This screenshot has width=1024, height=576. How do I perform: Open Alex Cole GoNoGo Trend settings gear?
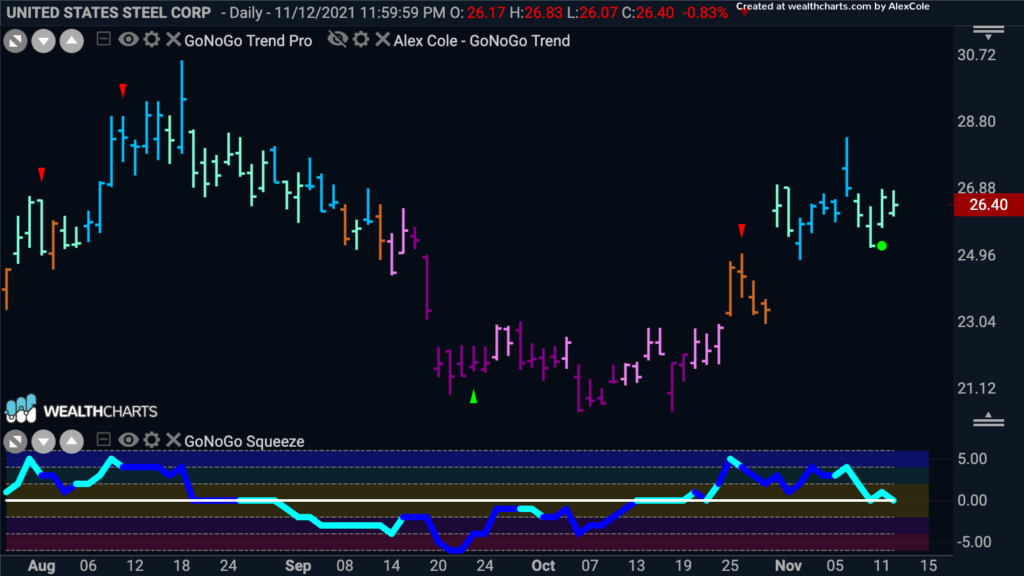click(x=360, y=40)
